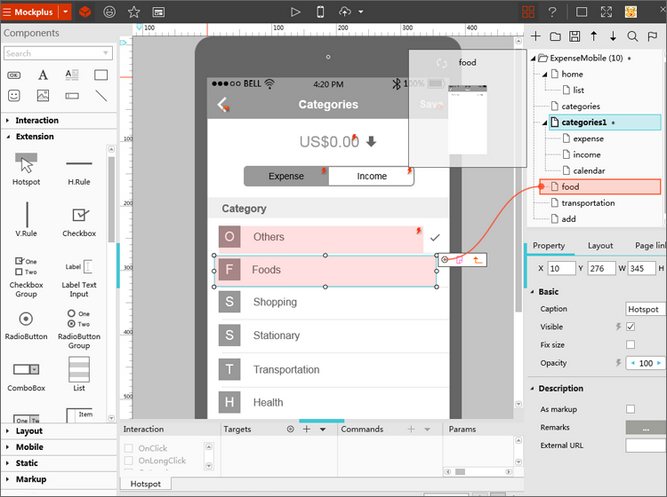This screenshot has height=497, width=667.
Task: Toggle the Fix size checkbox
Action: (x=630, y=345)
